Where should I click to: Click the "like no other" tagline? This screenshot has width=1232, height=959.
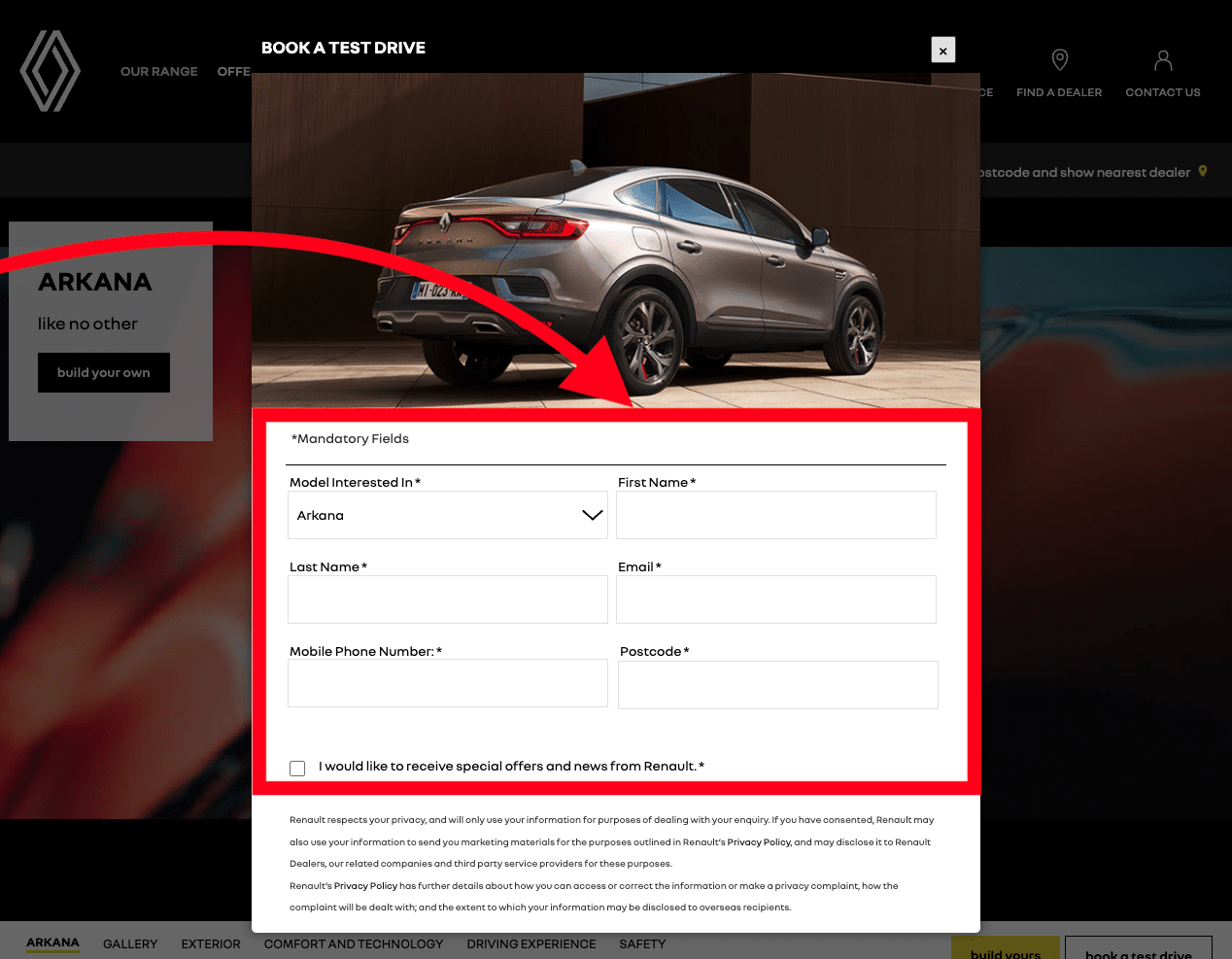pyautogui.click(x=87, y=324)
